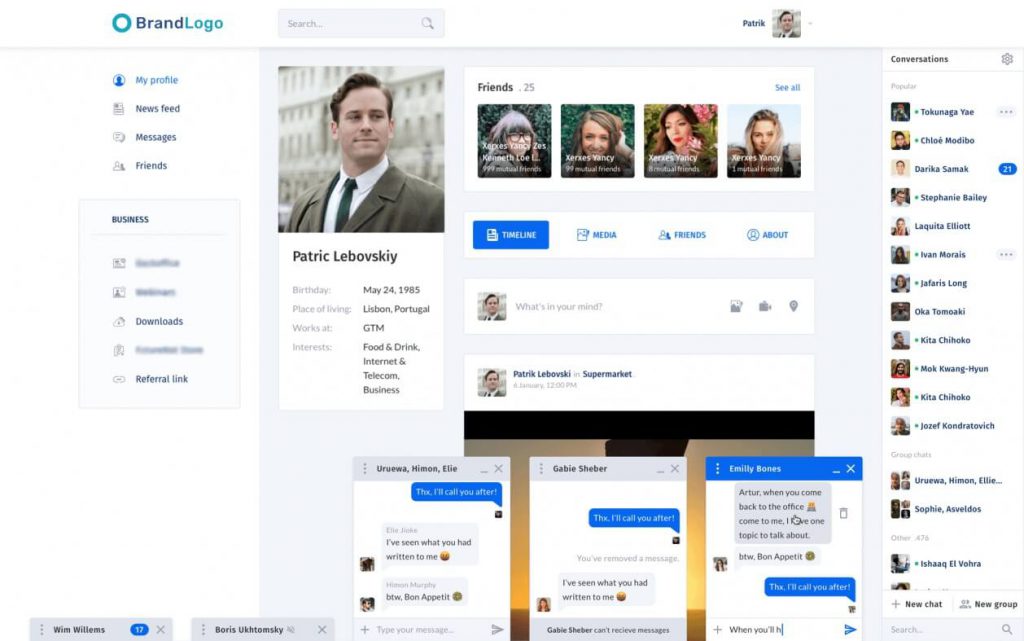The image size is (1024, 641).
Task: Open the Supermarket link in the post
Action: tap(607, 374)
